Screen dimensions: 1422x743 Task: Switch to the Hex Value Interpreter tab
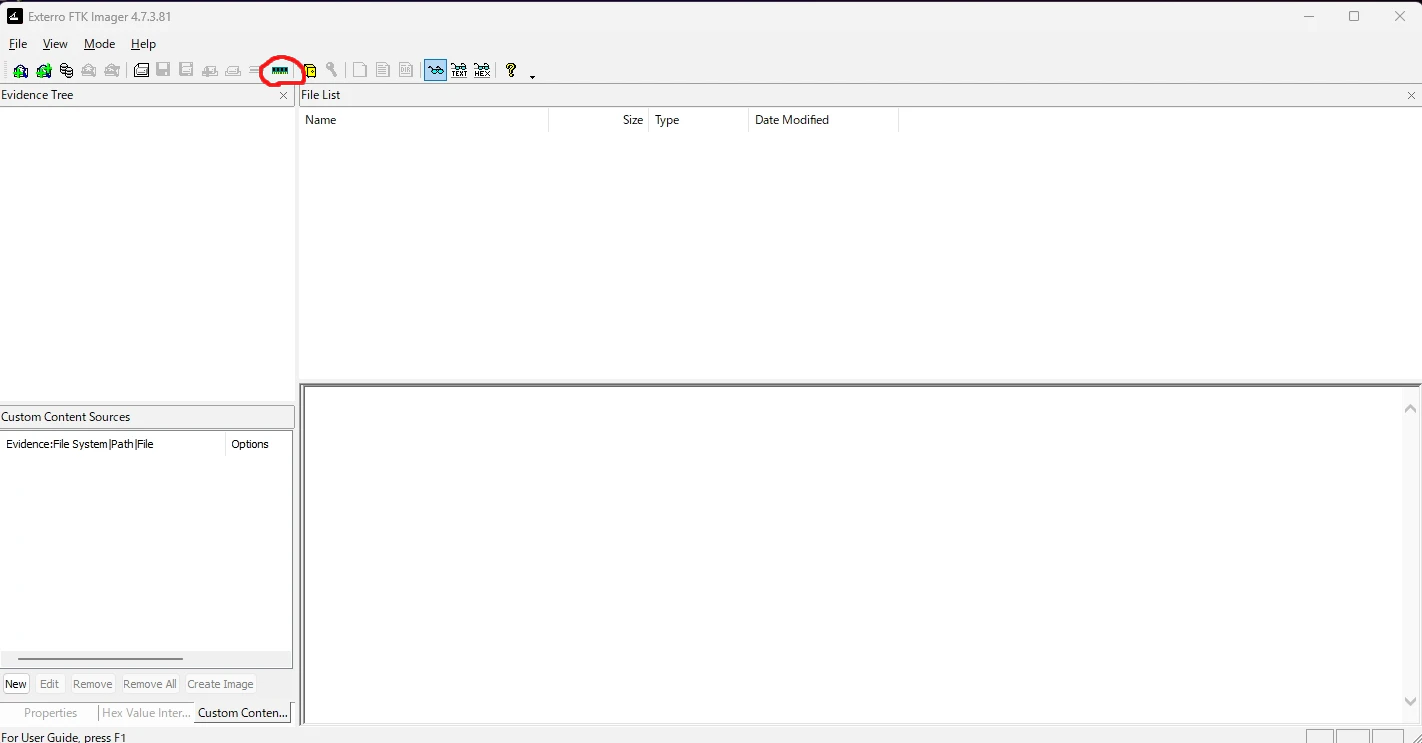(146, 713)
